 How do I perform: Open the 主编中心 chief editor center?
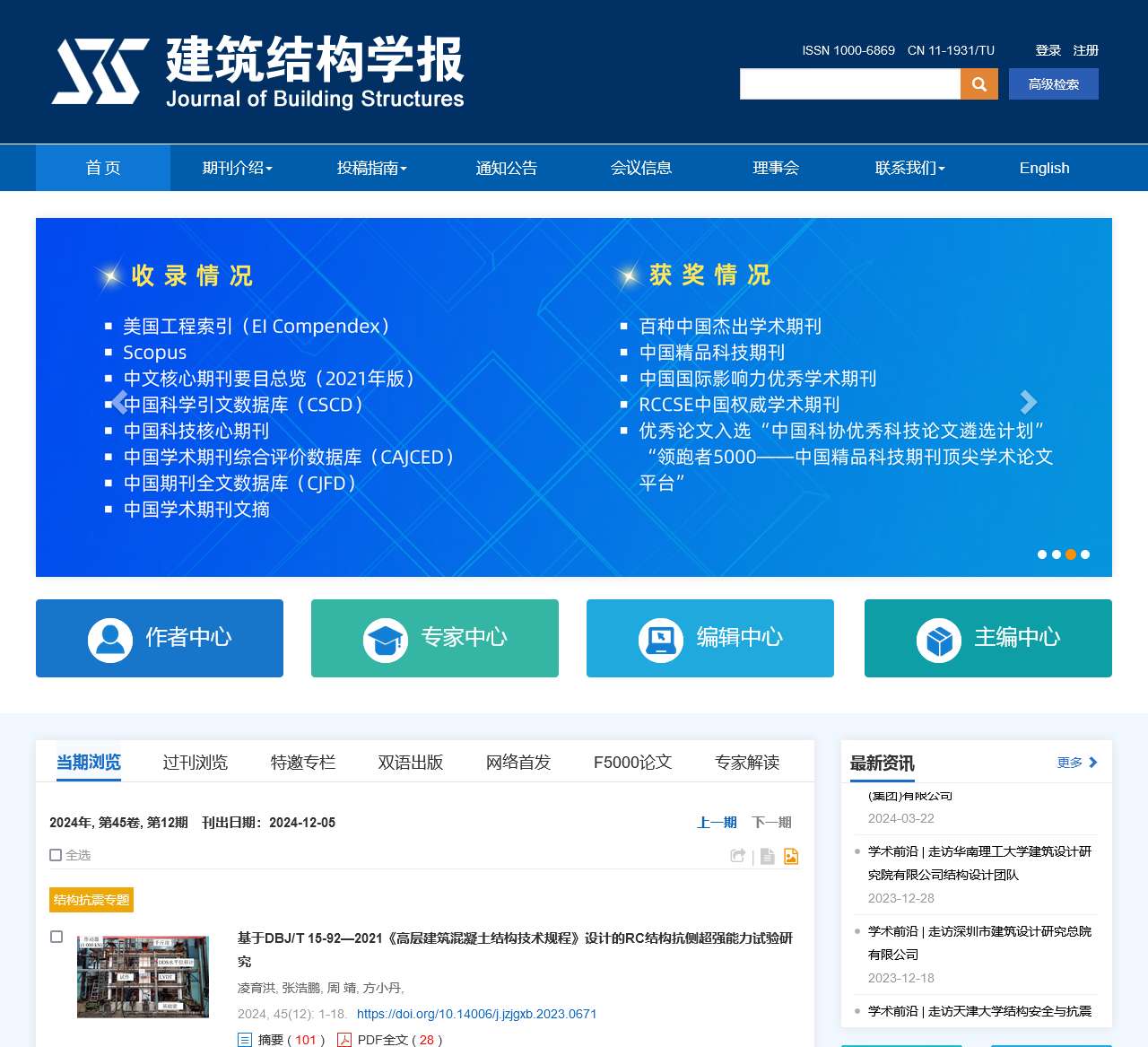988,638
